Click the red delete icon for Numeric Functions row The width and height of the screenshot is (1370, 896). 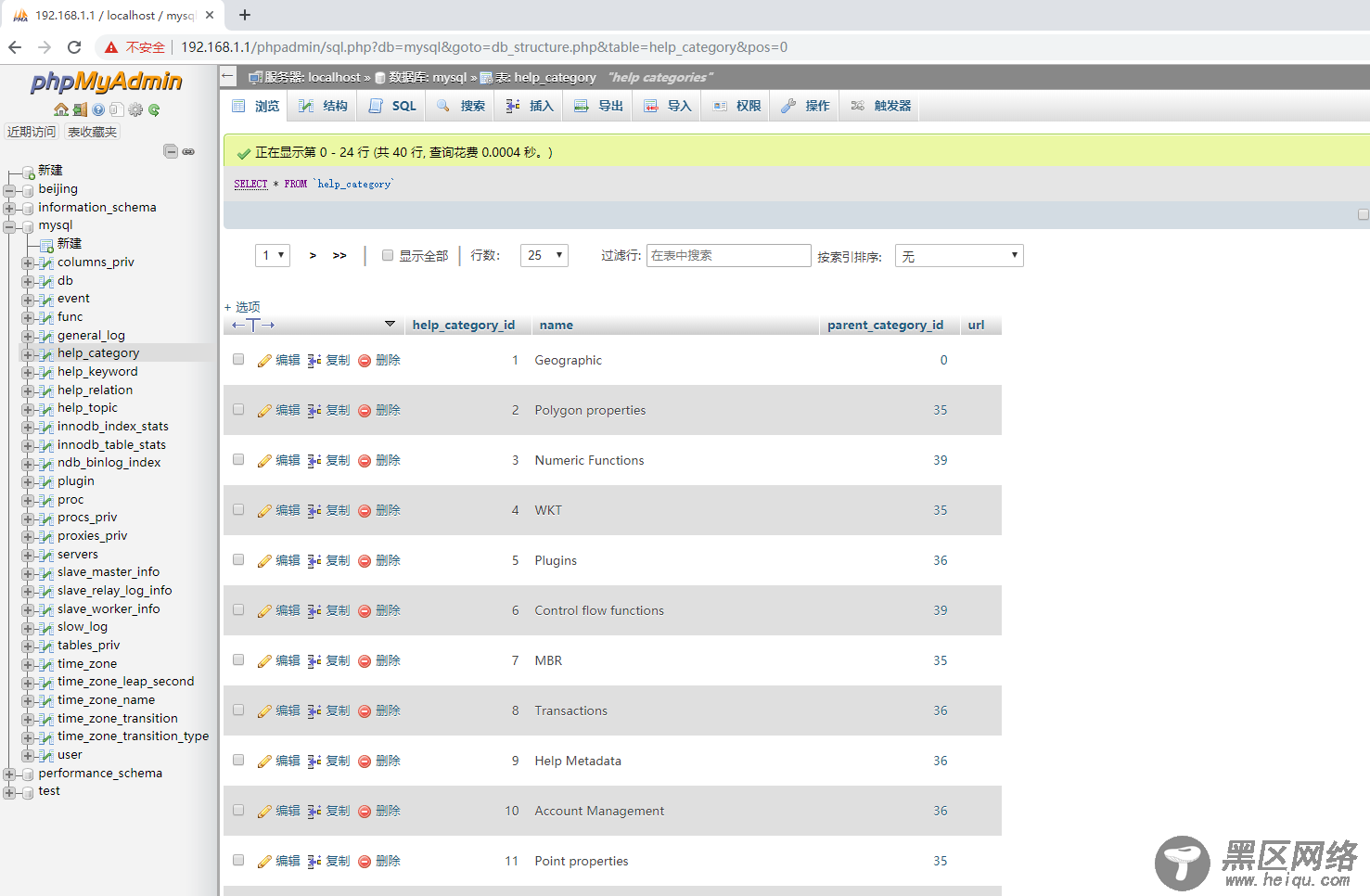(x=365, y=461)
